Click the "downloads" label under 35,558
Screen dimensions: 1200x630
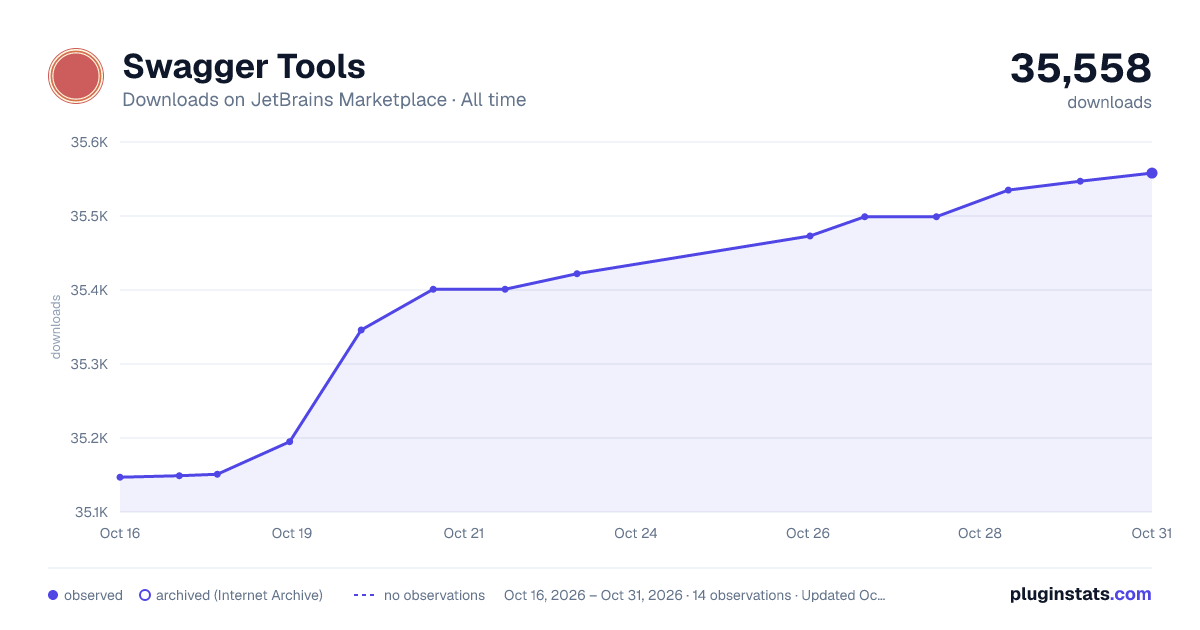pos(1109,102)
